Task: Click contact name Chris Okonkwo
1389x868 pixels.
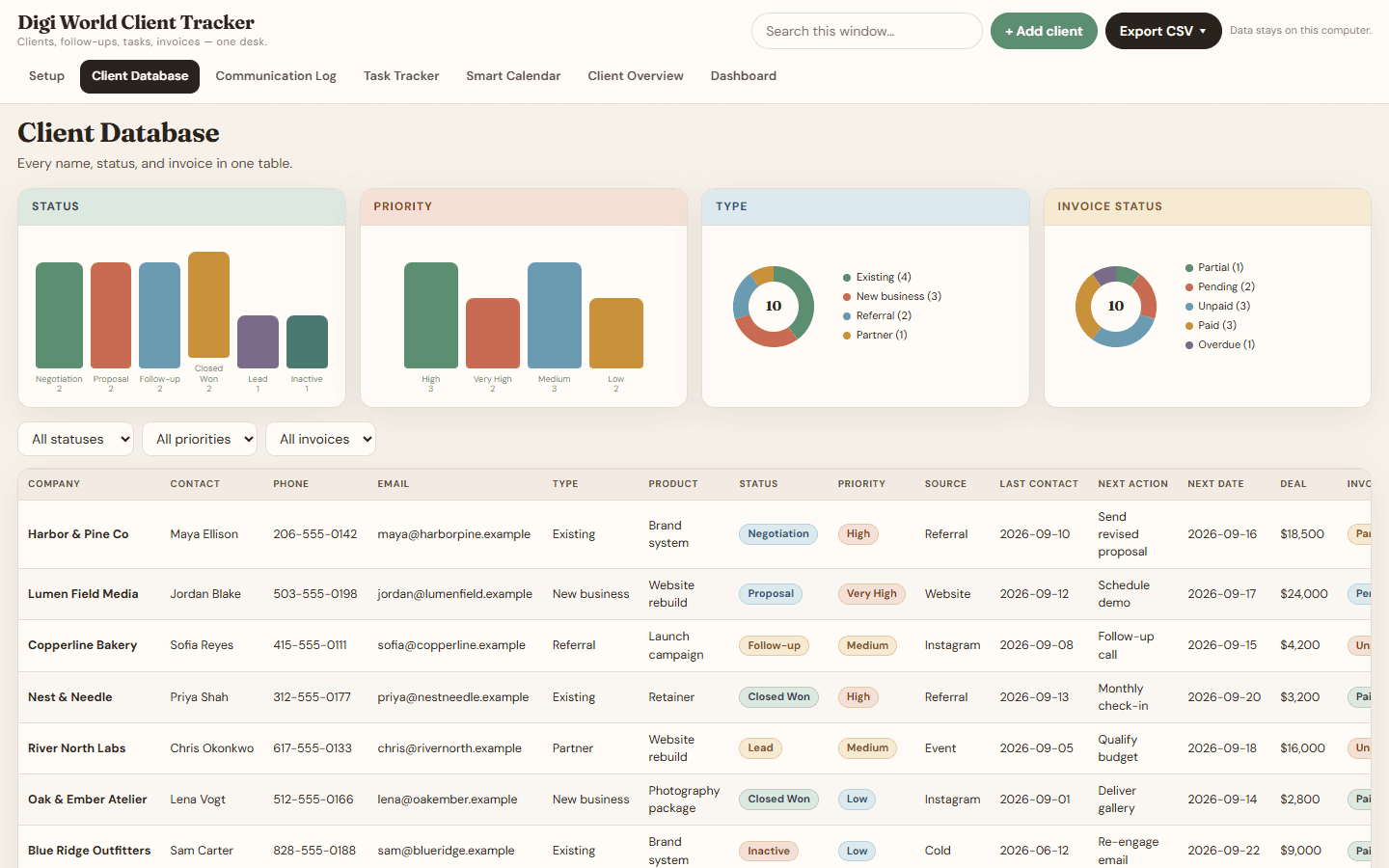Action: point(212,748)
